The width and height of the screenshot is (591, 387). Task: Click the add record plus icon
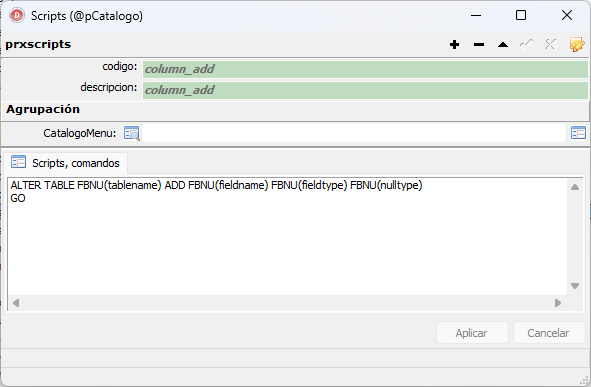(455, 45)
